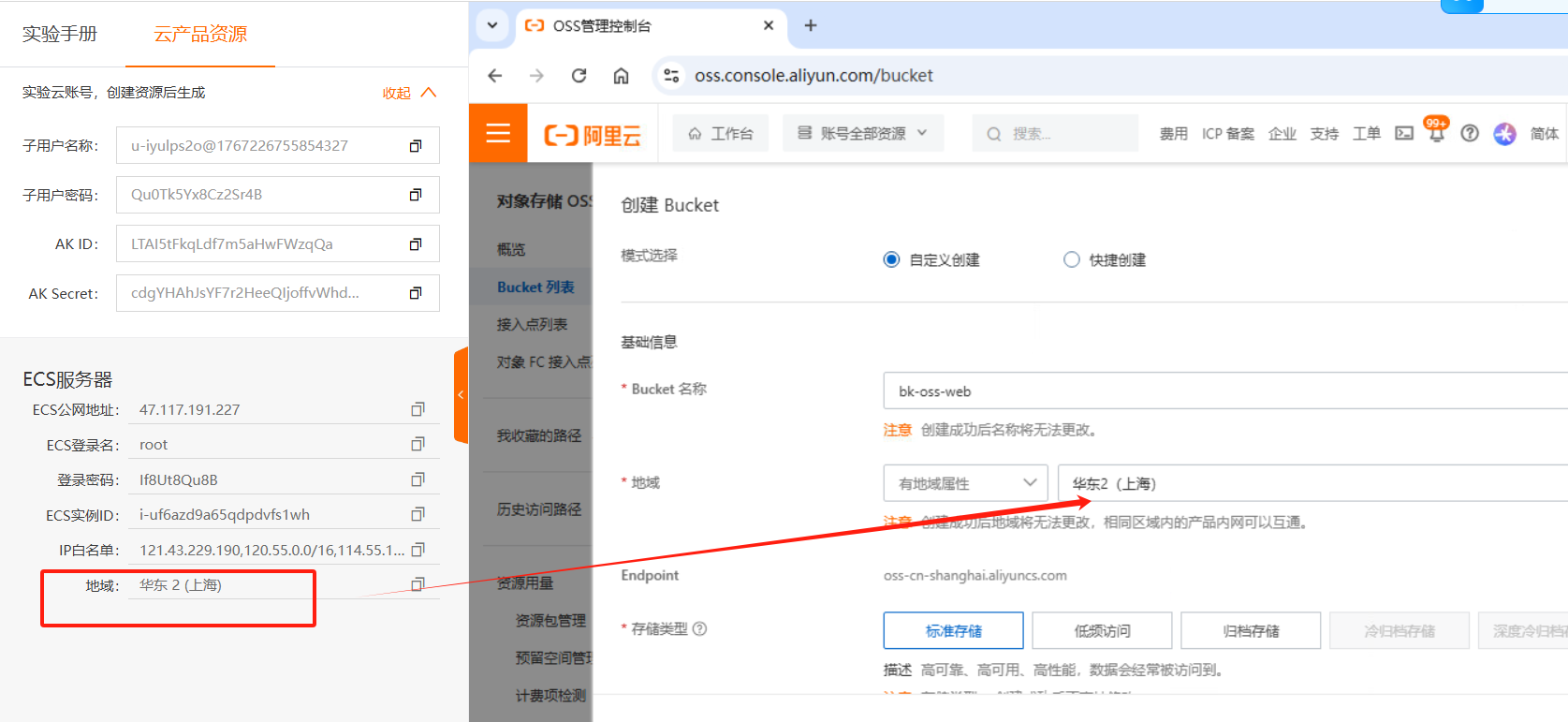
Task: Copy the ECS login name root
Action: [418, 444]
